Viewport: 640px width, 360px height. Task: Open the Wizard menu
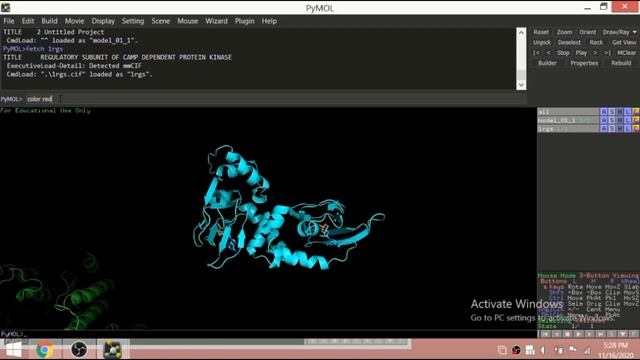[x=216, y=21]
